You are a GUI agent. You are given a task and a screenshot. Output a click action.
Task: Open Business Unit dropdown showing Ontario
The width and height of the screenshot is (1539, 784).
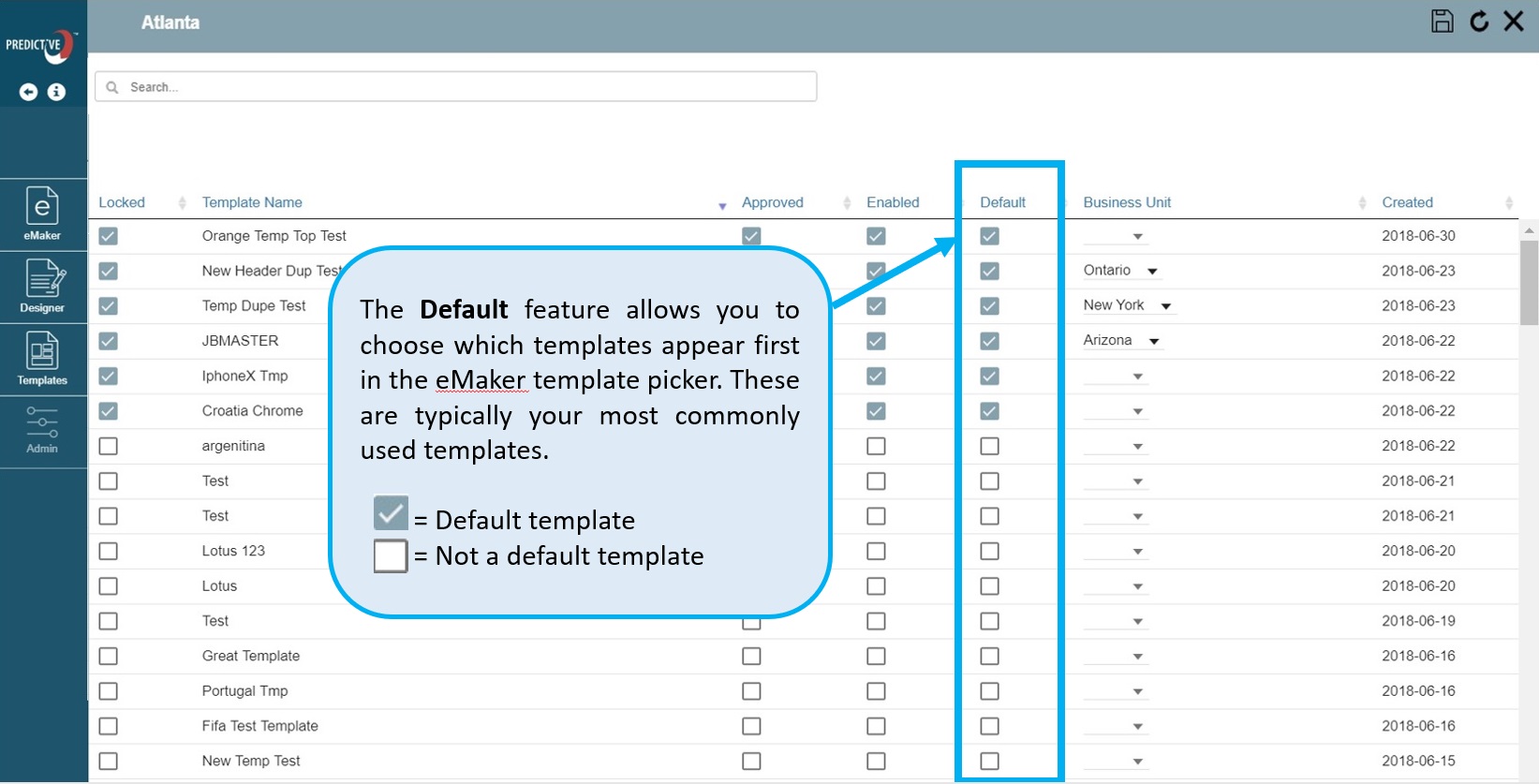click(x=1121, y=271)
